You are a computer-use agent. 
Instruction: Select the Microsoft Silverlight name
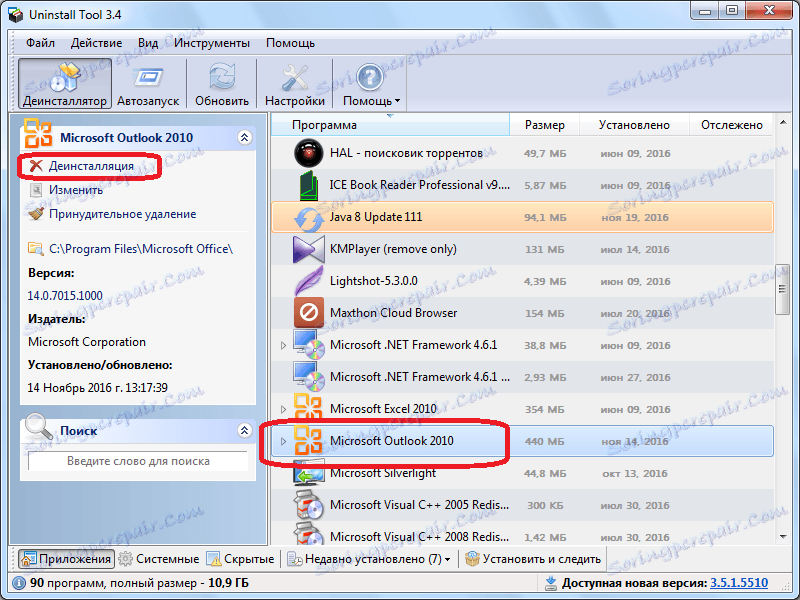[383, 473]
